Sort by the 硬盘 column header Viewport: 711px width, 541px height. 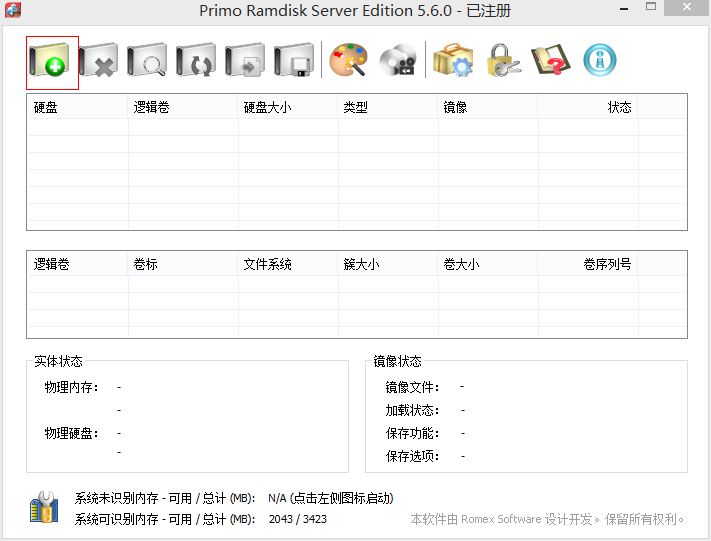point(78,107)
